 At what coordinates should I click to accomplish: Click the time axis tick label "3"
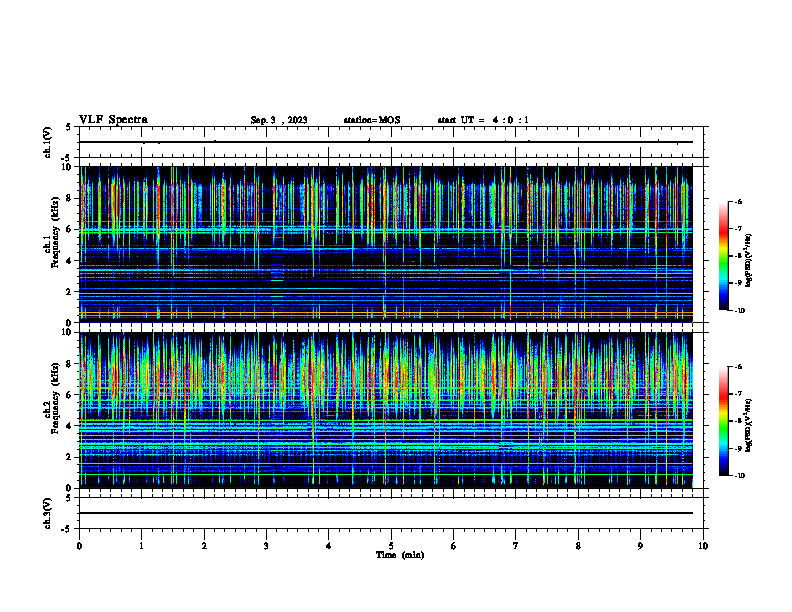tap(266, 545)
